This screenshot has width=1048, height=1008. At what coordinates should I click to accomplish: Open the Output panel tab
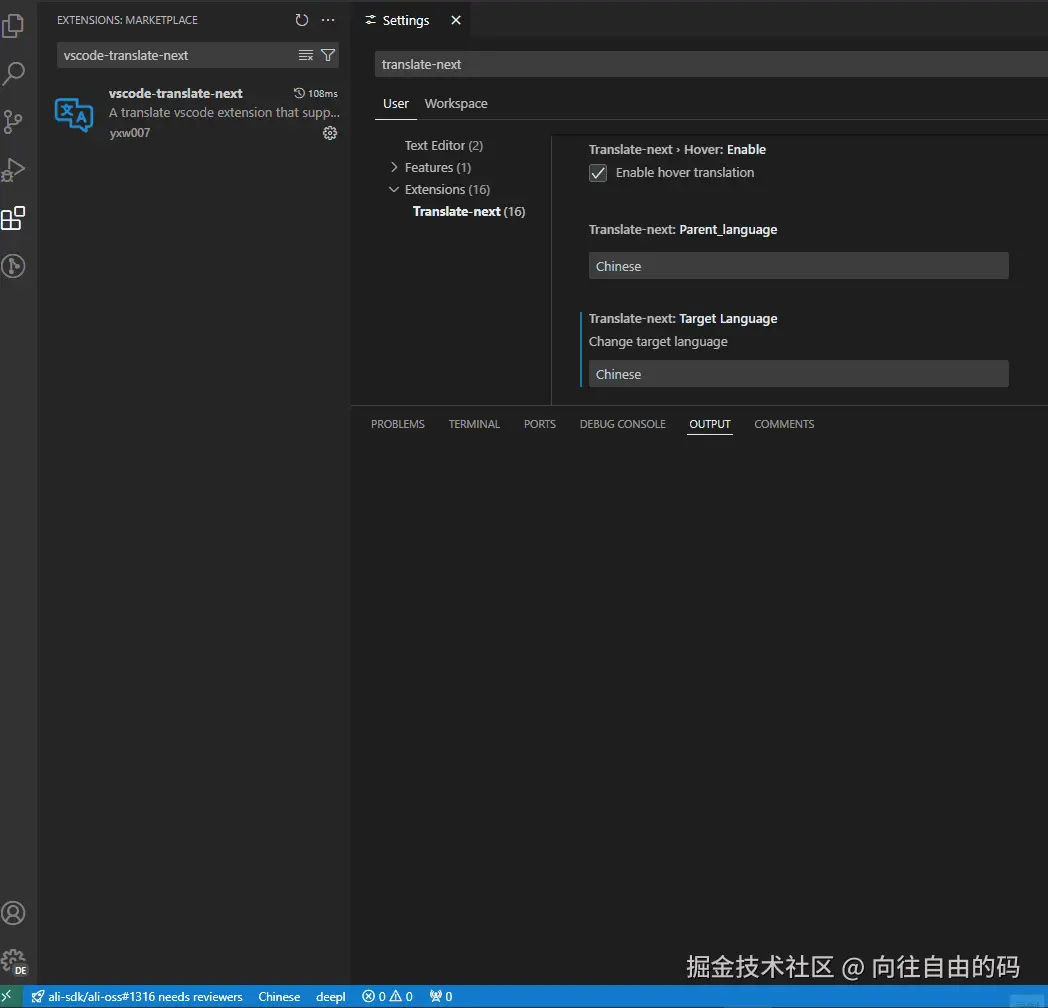(x=710, y=424)
